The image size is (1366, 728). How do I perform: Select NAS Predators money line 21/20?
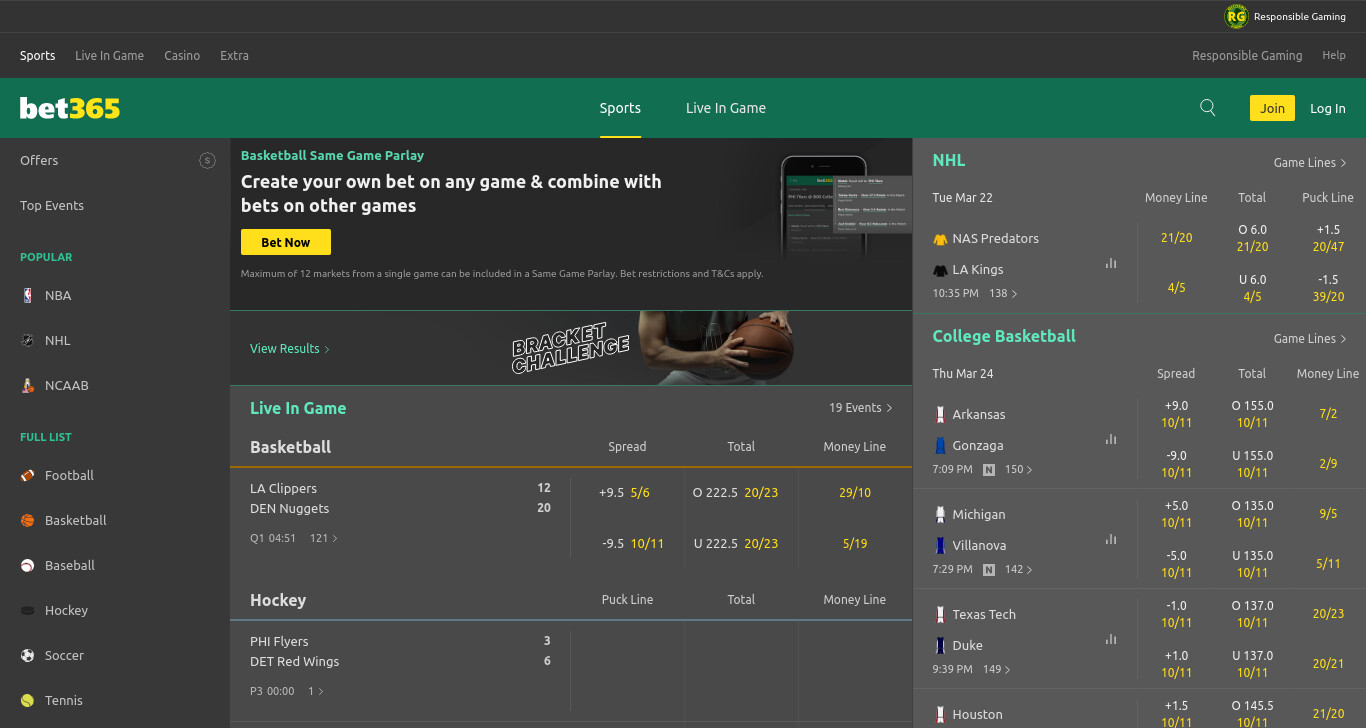click(1176, 238)
